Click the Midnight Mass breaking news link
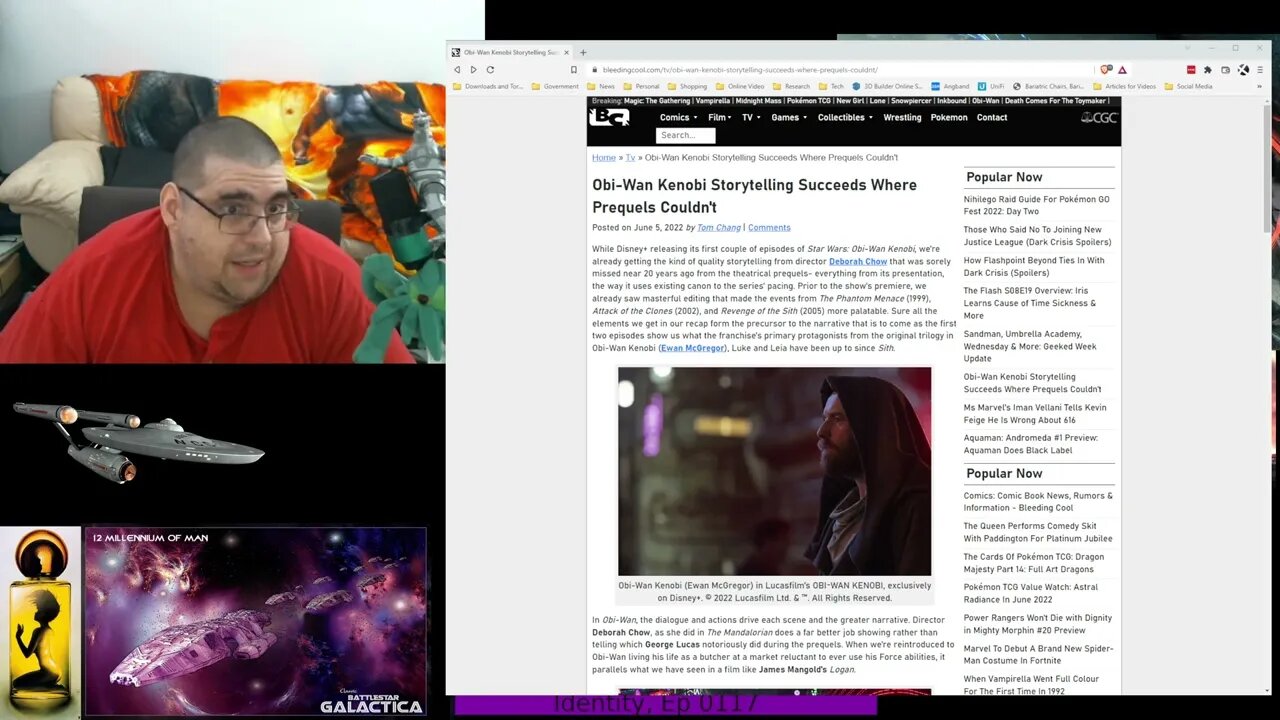Image resolution: width=1280 pixels, height=720 pixels. click(x=758, y=101)
